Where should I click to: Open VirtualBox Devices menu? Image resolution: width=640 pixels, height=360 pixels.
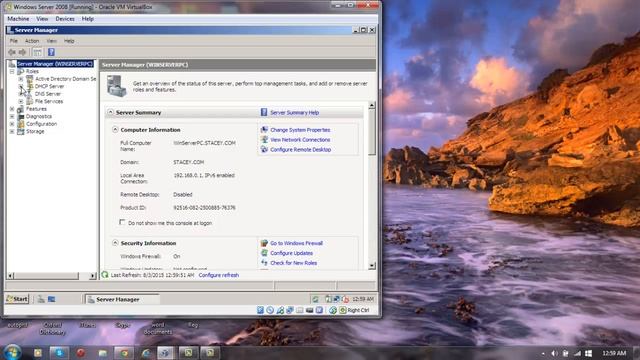click(65, 19)
